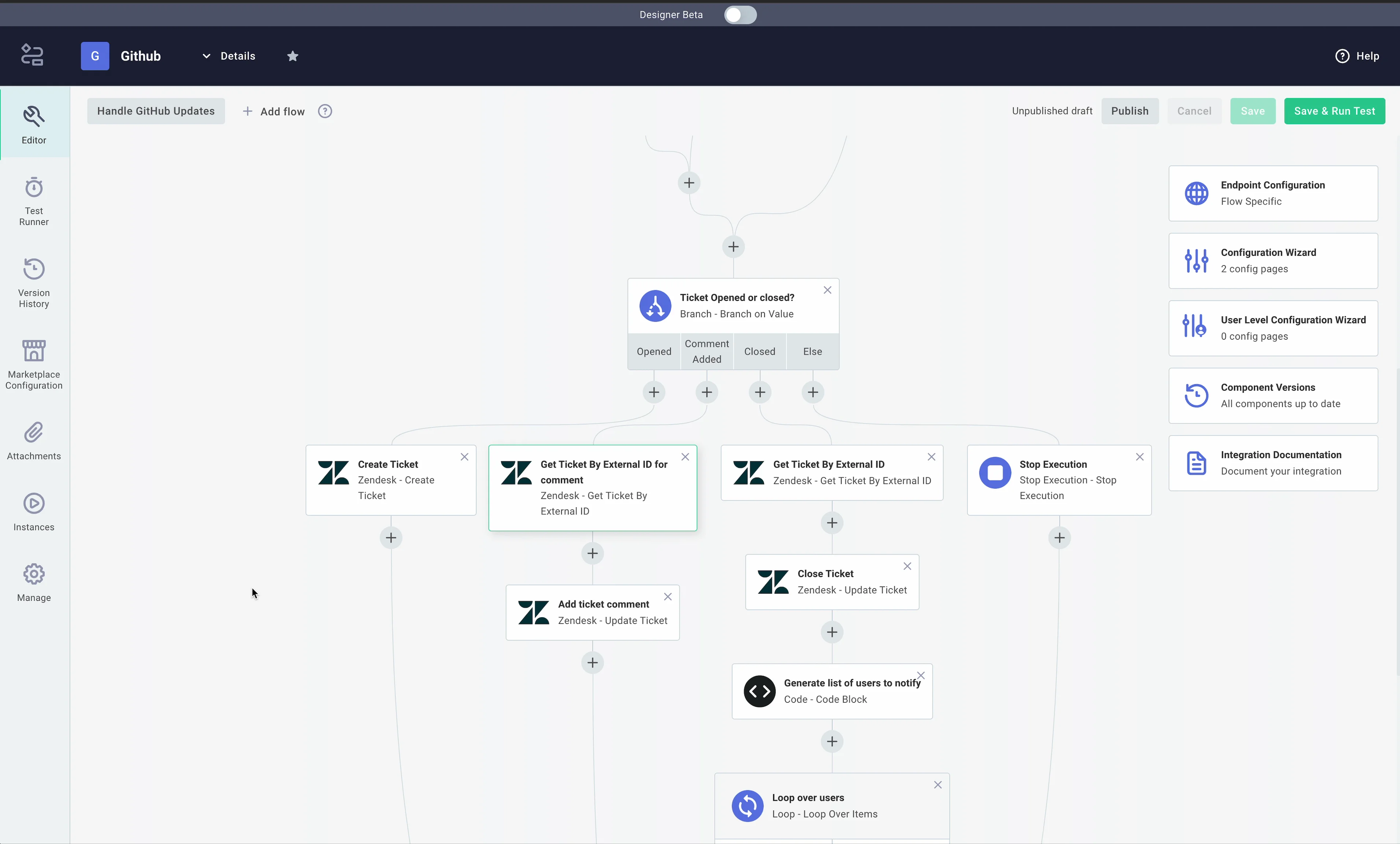Select the Ticket Opened or closed? branch step

(733, 306)
